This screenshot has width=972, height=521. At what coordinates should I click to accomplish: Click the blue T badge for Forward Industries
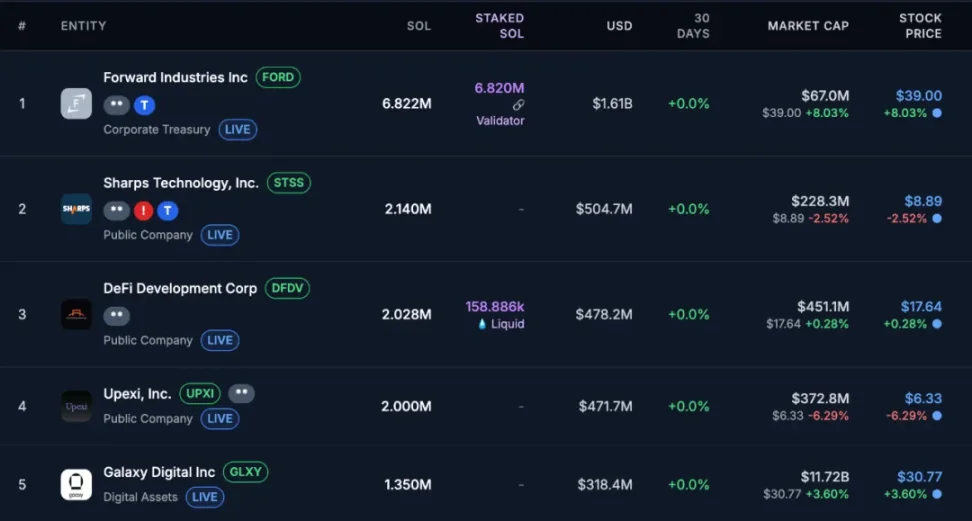(x=144, y=105)
